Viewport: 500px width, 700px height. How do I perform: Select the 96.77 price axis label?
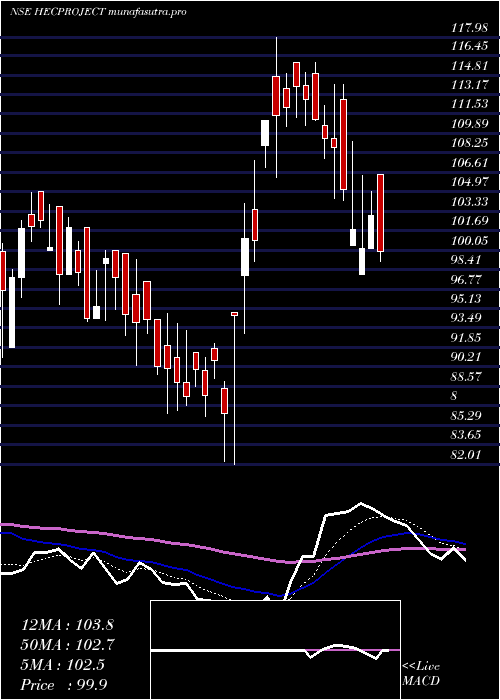point(467,279)
